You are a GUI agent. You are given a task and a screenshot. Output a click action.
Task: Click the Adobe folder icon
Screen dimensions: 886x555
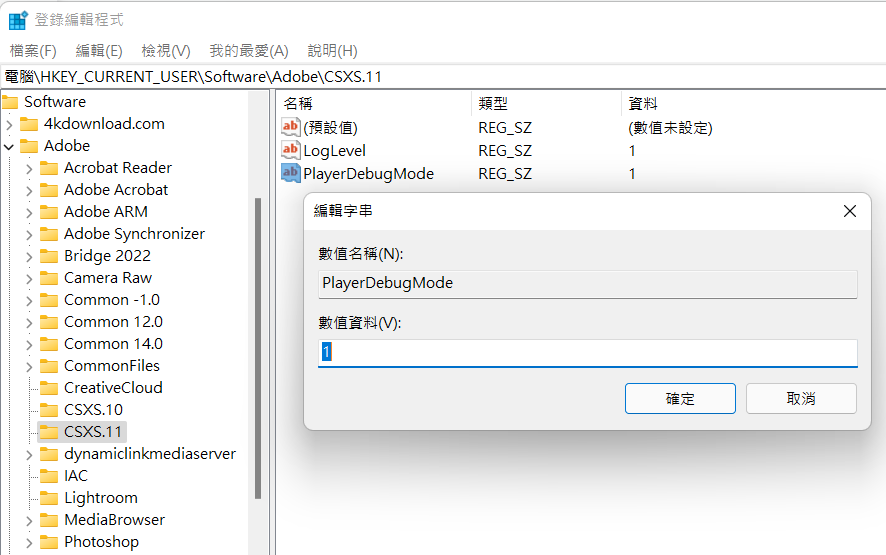coord(29,146)
